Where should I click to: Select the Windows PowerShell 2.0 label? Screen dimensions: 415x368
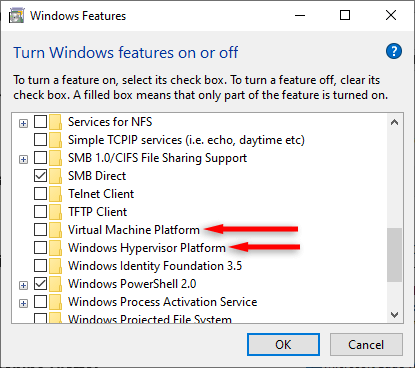[132, 284]
